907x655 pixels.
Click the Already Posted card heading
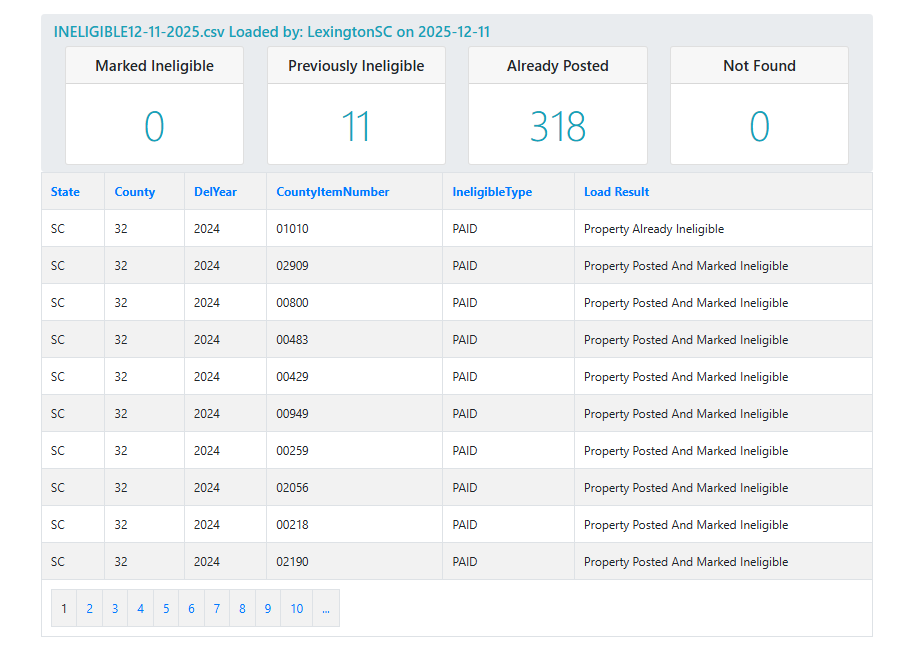tap(558, 66)
